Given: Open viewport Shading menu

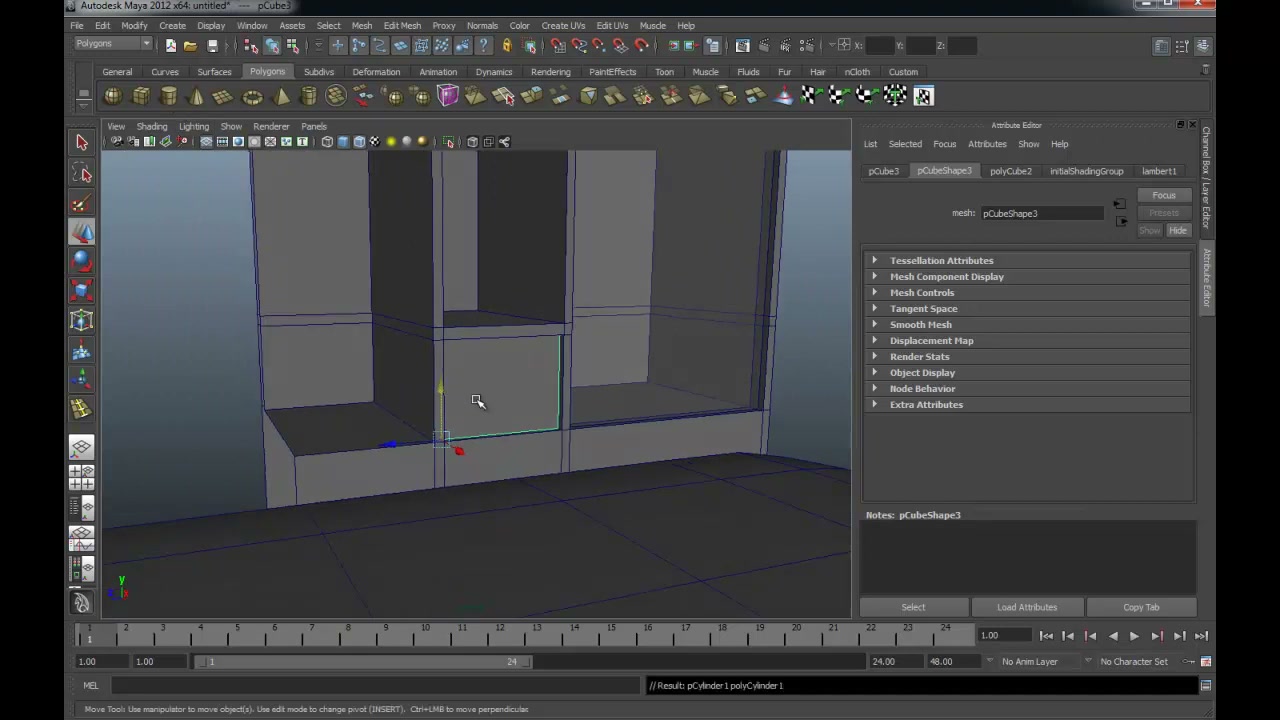Looking at the screenshot, I should coord(152,126).
